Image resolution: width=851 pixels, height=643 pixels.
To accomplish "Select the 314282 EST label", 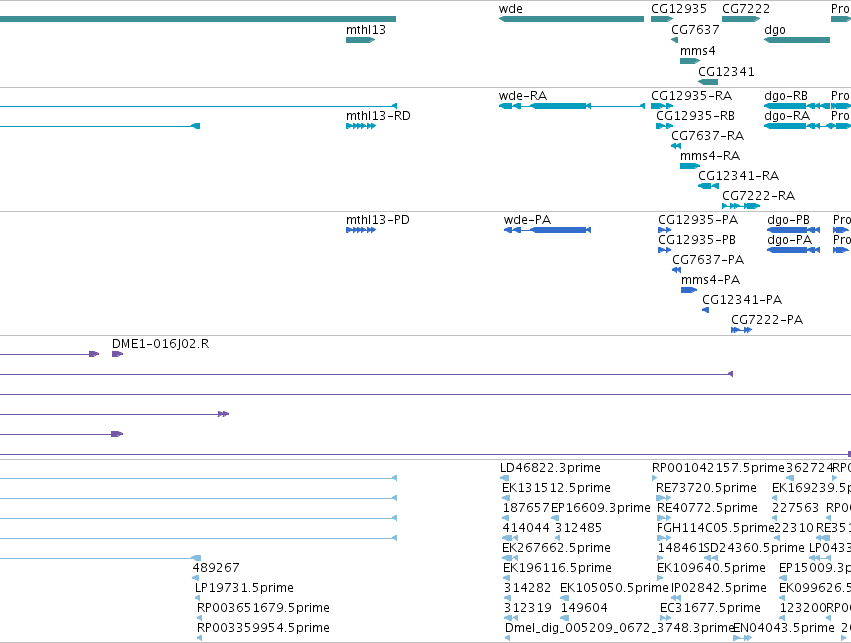I will (527, 588).
